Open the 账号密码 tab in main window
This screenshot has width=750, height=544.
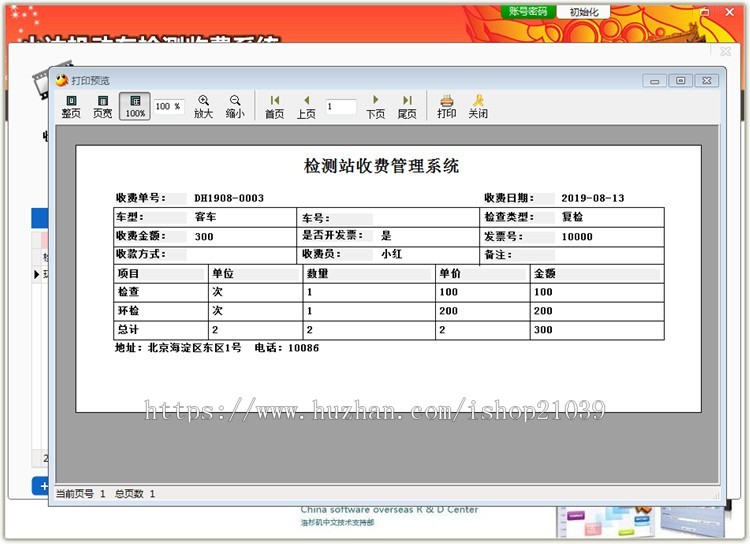click(x=528, y=11)
